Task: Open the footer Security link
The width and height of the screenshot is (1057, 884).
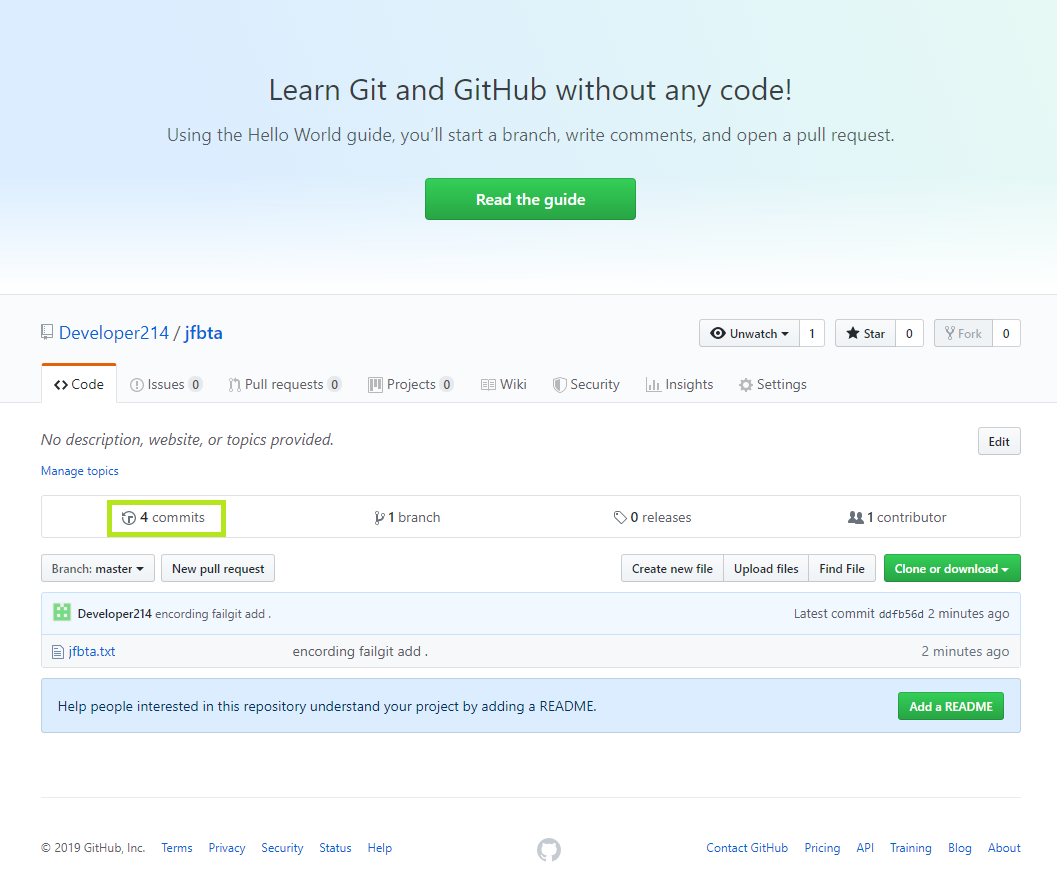Action: (x=282, y=848)
